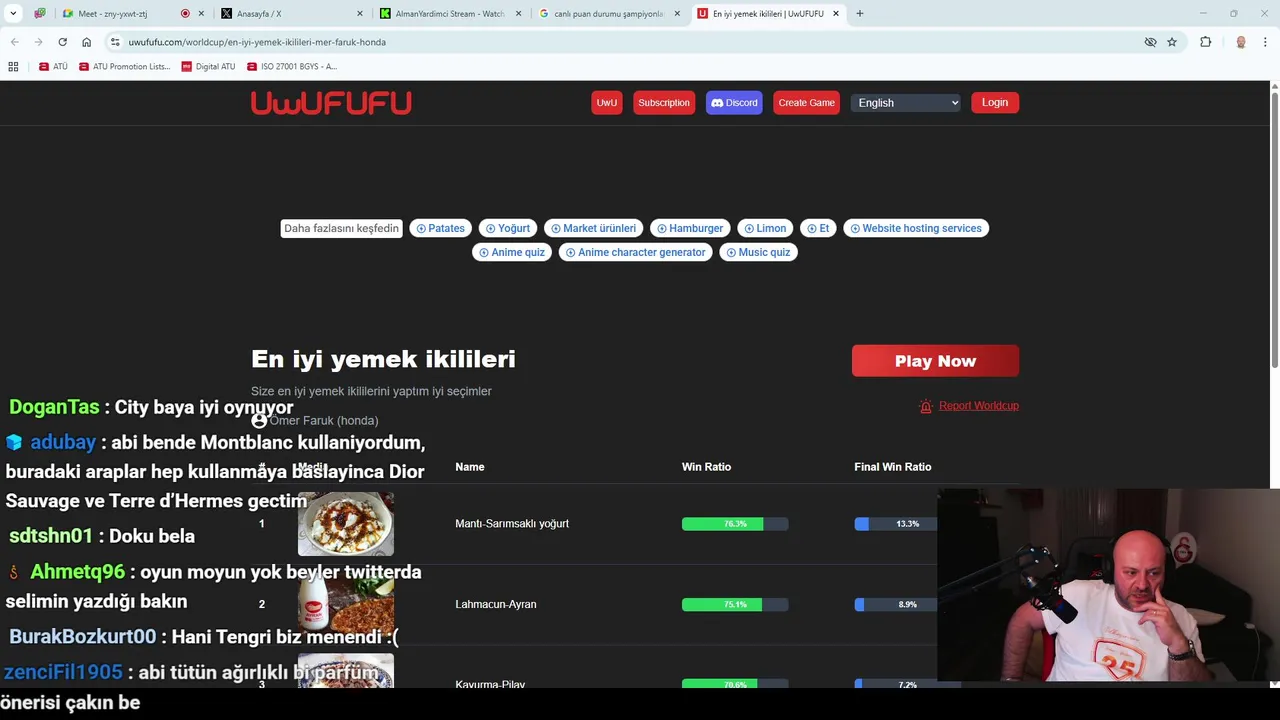Click the Report Worldcup siren icon
This screenshot has width=1280, height=720.
pos(926,405)
